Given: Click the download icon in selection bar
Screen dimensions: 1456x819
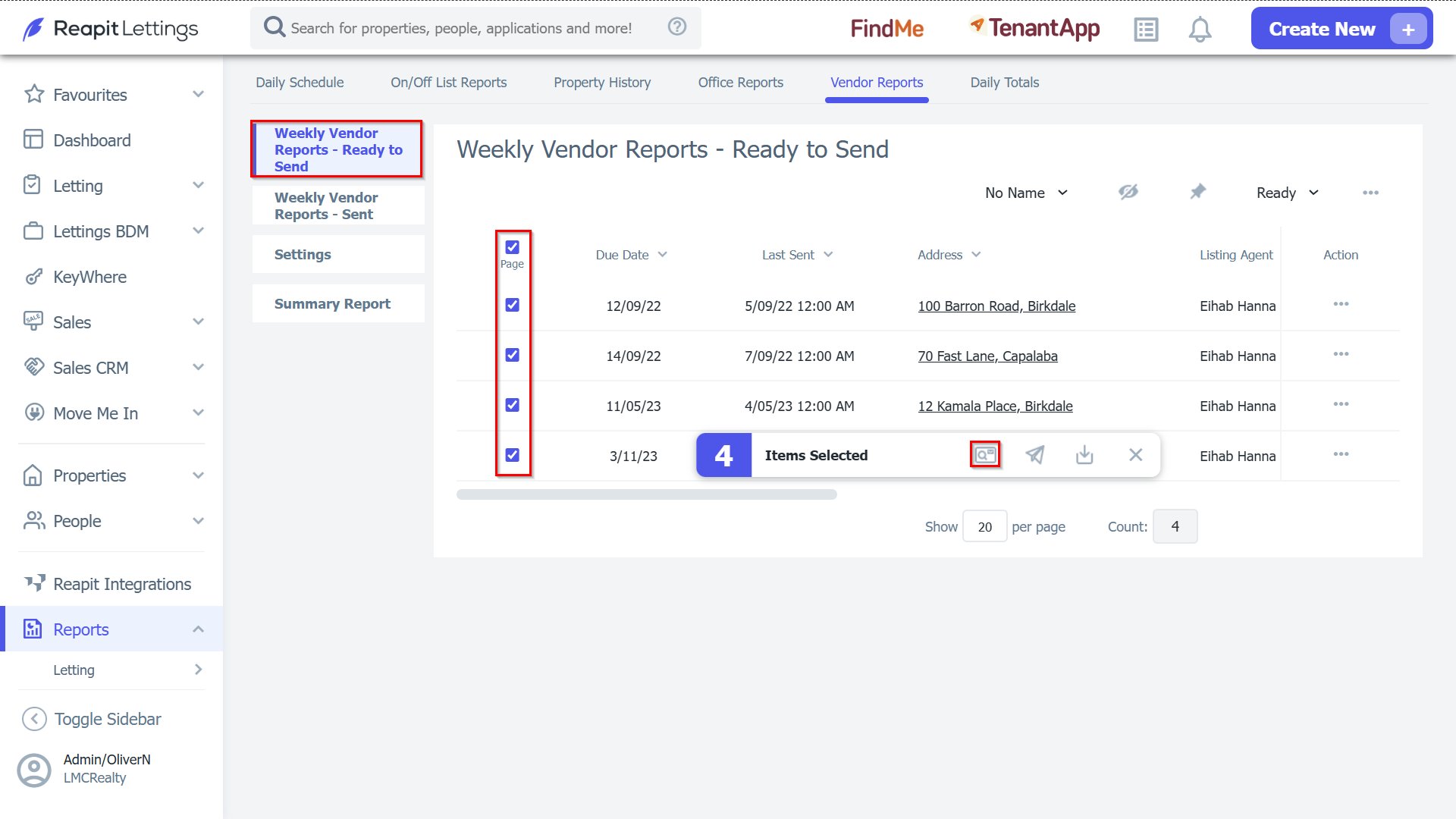Looking at the screenshot, I should coord(1084,455).
